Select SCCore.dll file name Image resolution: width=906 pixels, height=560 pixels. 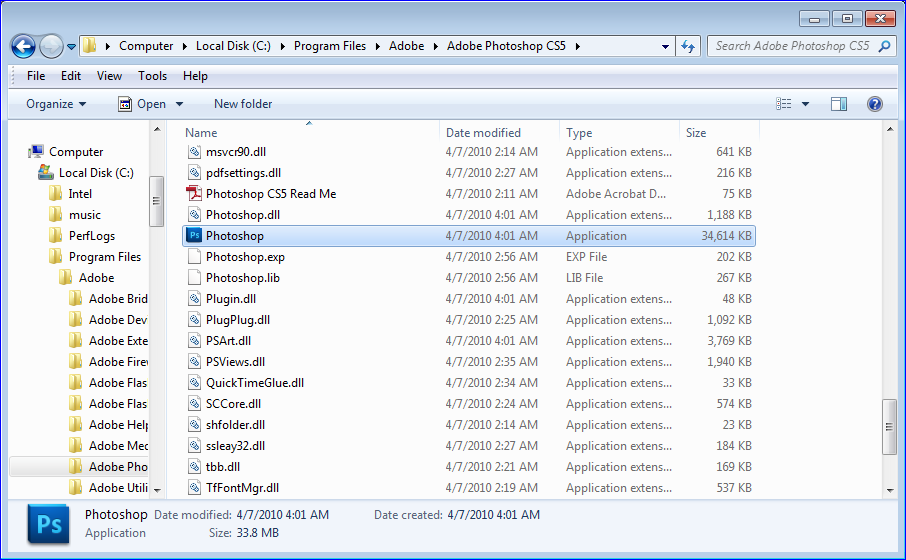coord(233,403)
